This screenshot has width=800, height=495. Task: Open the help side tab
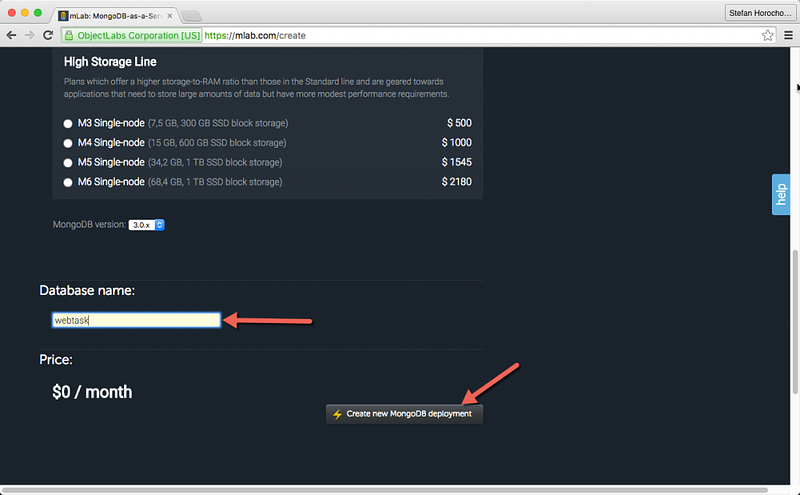click(x=781, y=194)
